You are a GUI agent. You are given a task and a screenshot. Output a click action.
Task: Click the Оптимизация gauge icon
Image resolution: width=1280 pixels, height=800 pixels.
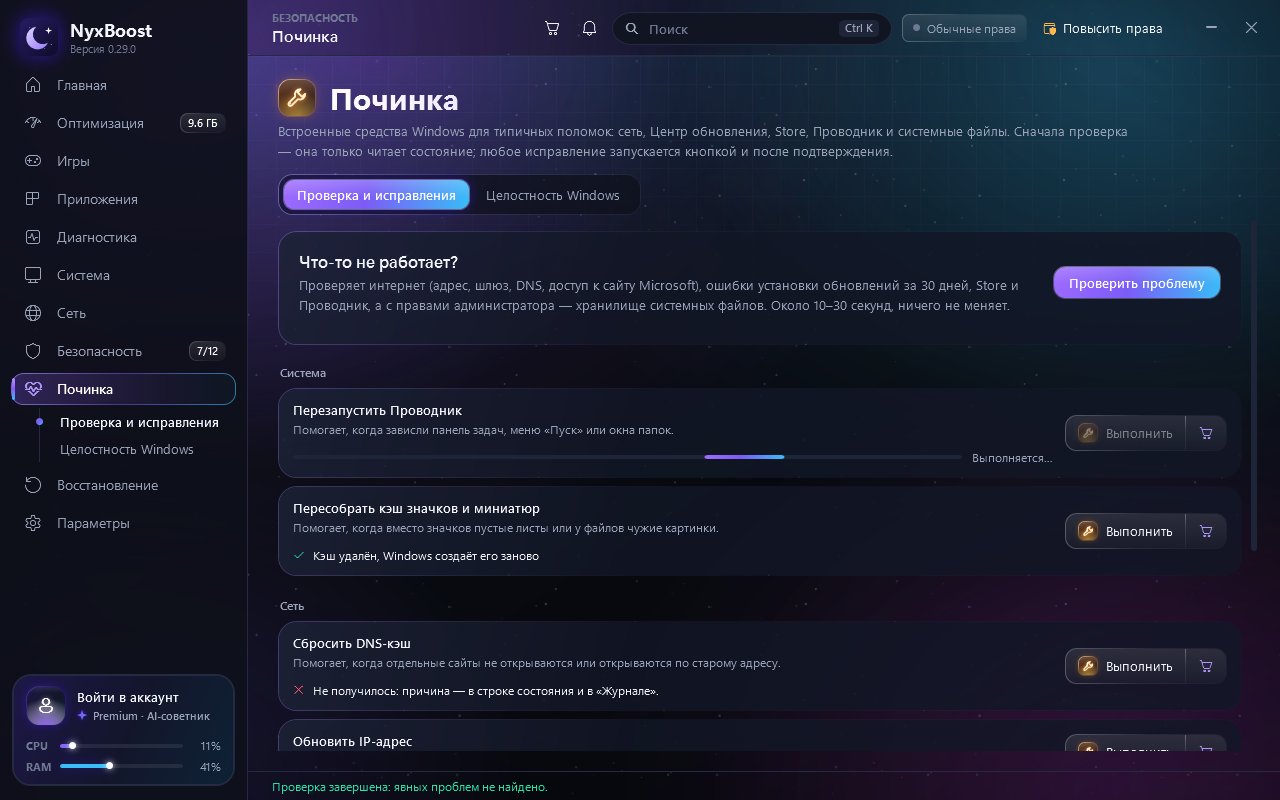[34, 123]
